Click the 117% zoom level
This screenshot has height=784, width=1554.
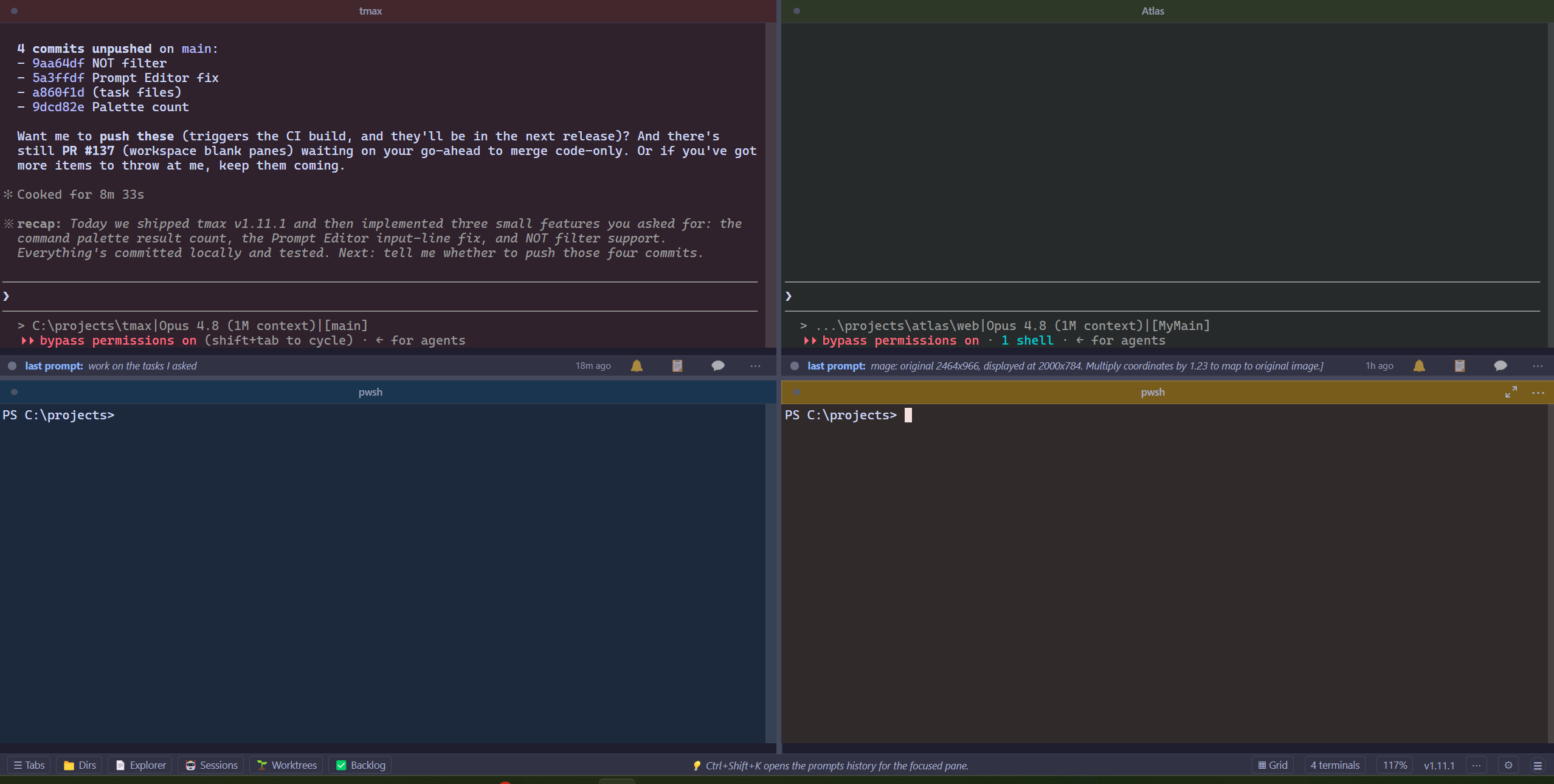[1395, 765]
